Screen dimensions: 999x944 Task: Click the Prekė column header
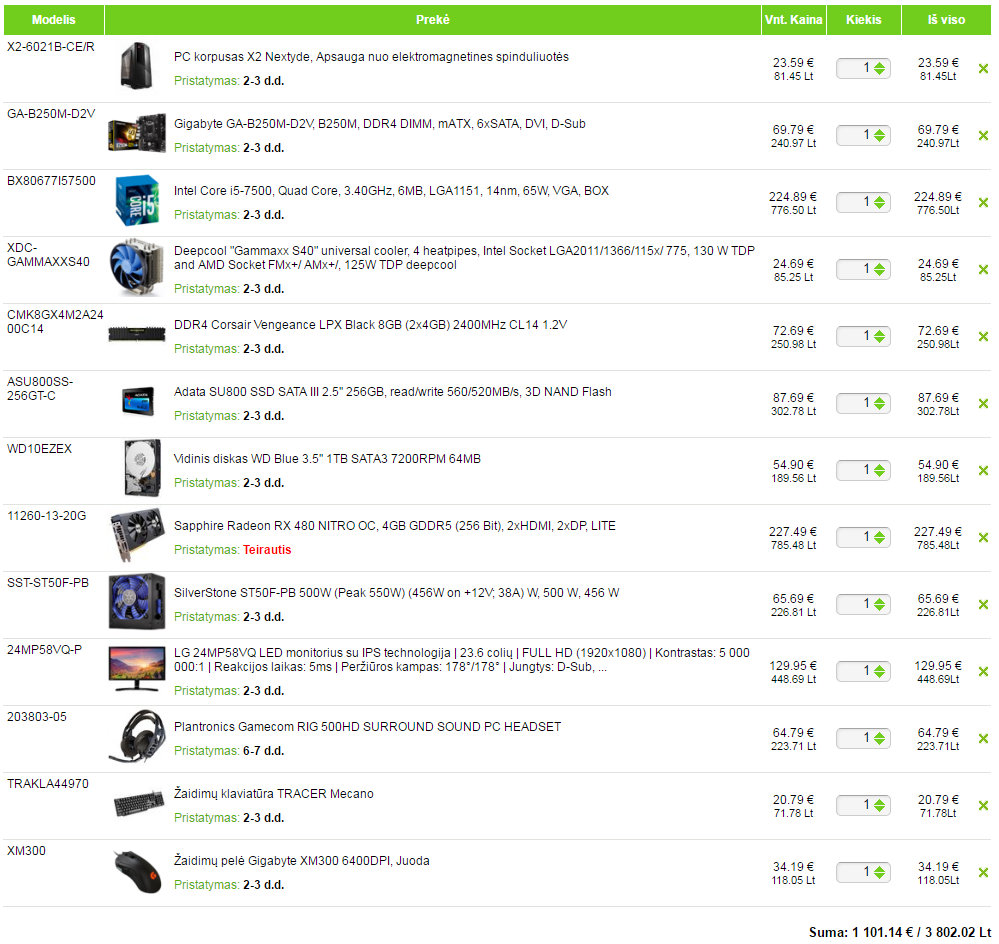(x=433, y=20)
